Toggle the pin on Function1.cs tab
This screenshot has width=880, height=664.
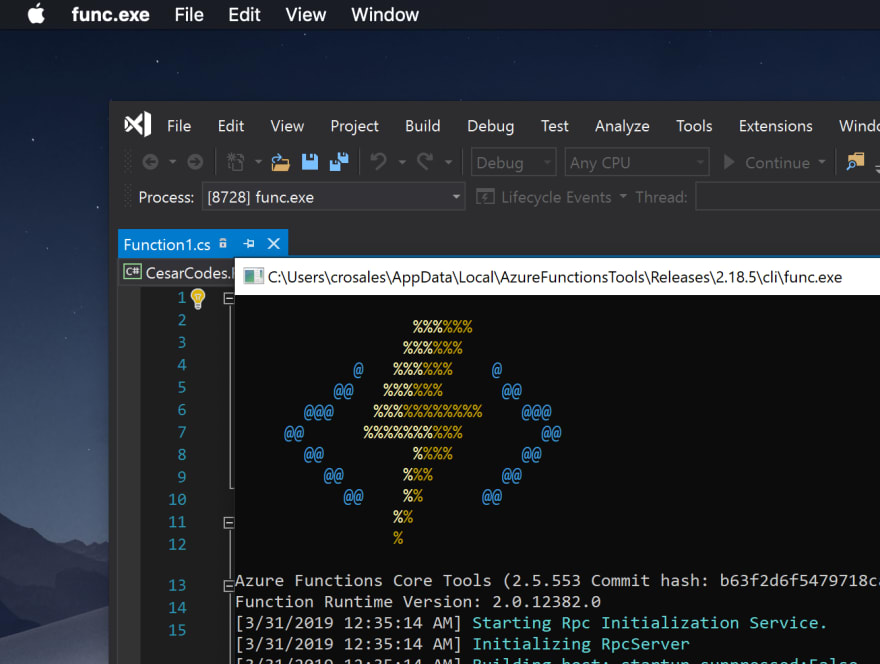[249, 244]
